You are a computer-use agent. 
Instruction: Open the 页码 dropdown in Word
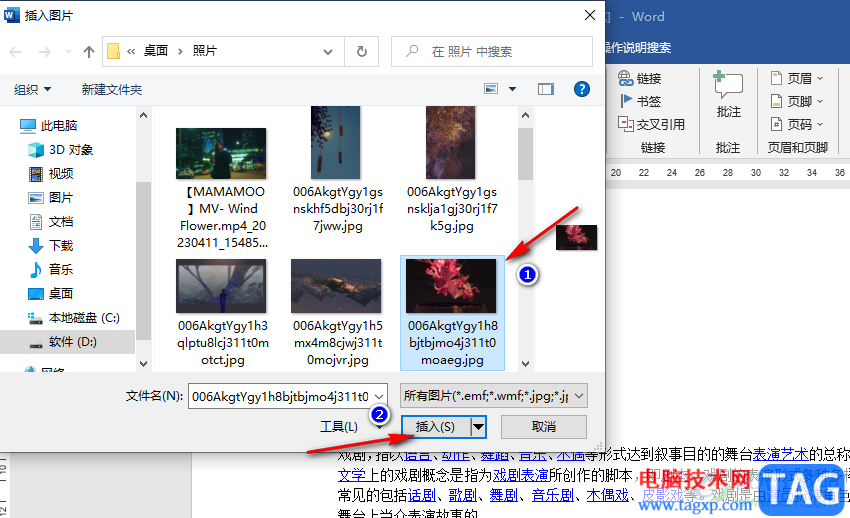tap(797, 125)
